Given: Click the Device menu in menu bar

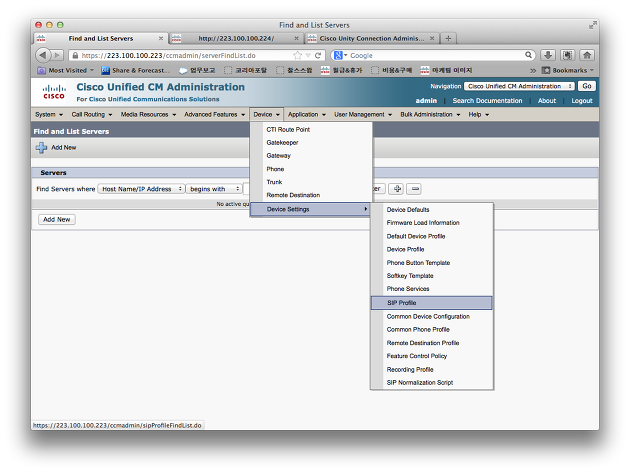Looking at the screenshot, I should [266, 115].
